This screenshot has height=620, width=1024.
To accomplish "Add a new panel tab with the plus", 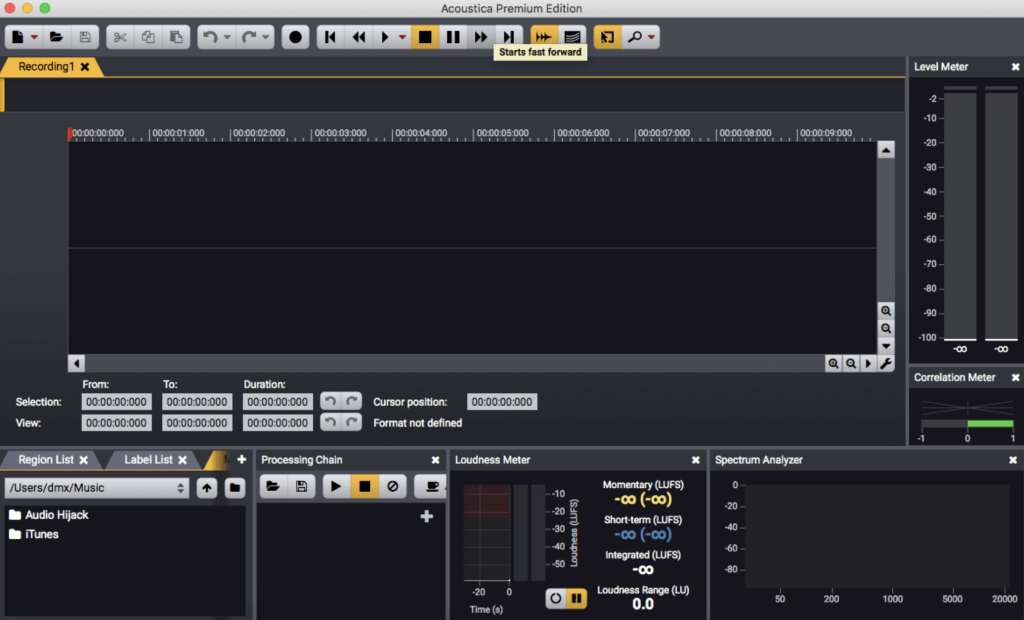I will [242, 459].
